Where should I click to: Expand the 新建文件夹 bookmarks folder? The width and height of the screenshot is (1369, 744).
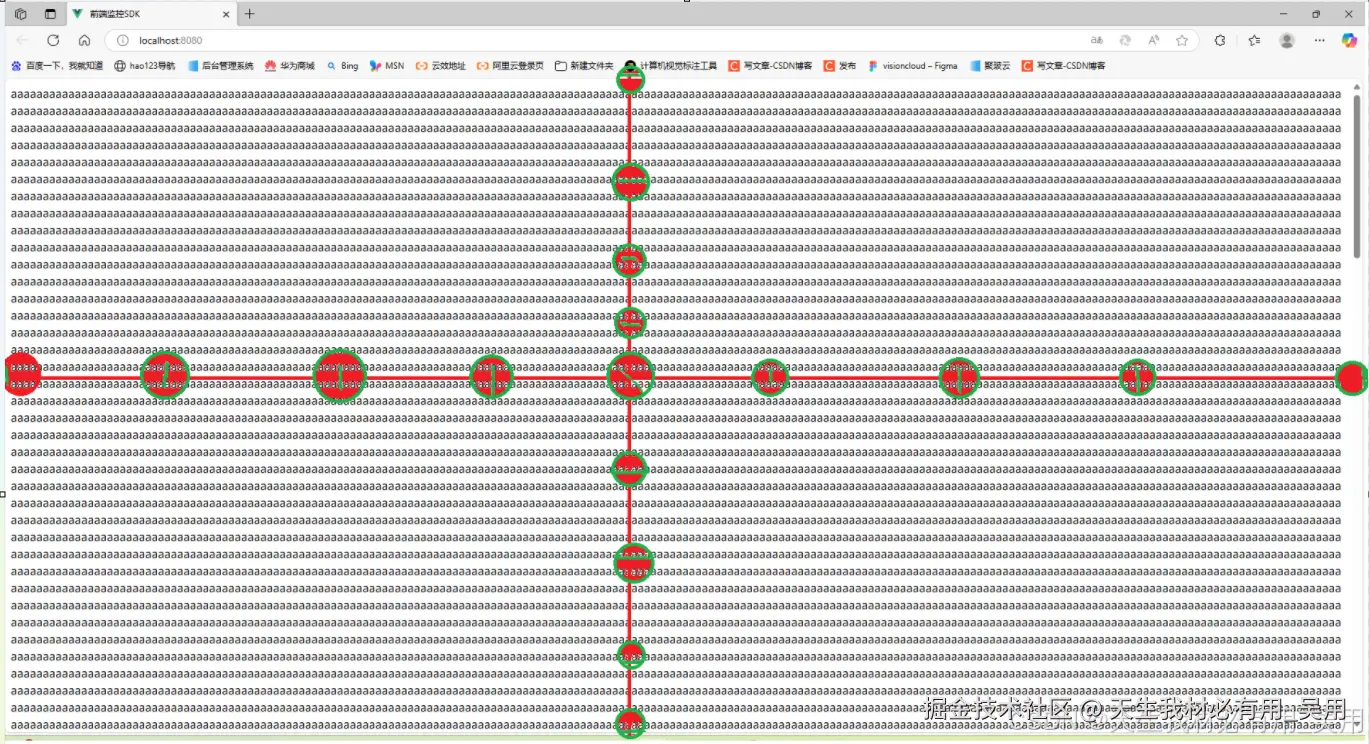tap(584, 66)
